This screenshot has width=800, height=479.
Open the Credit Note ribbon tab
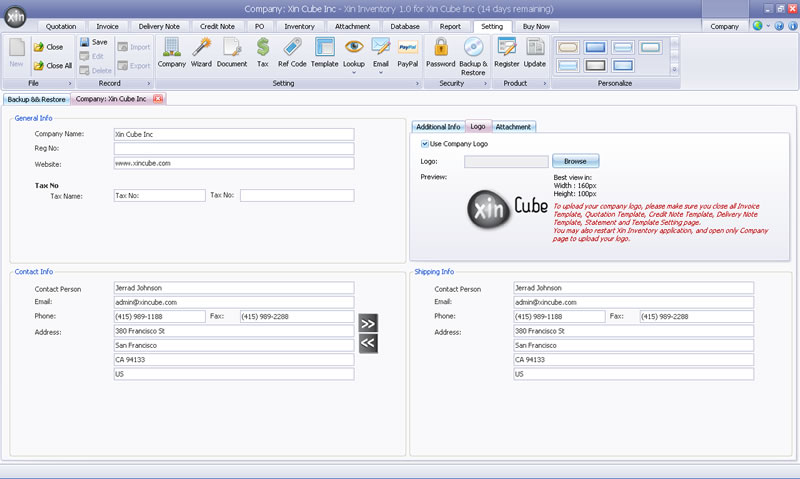[217, 27]
